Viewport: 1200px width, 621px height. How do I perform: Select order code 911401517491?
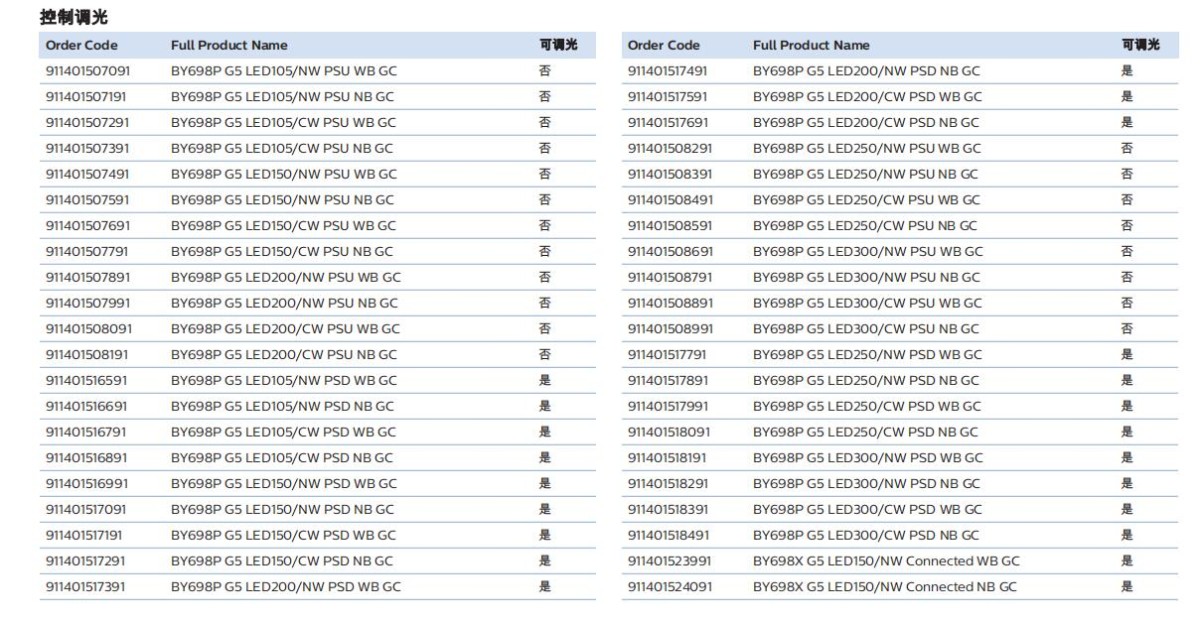point(669,71)
